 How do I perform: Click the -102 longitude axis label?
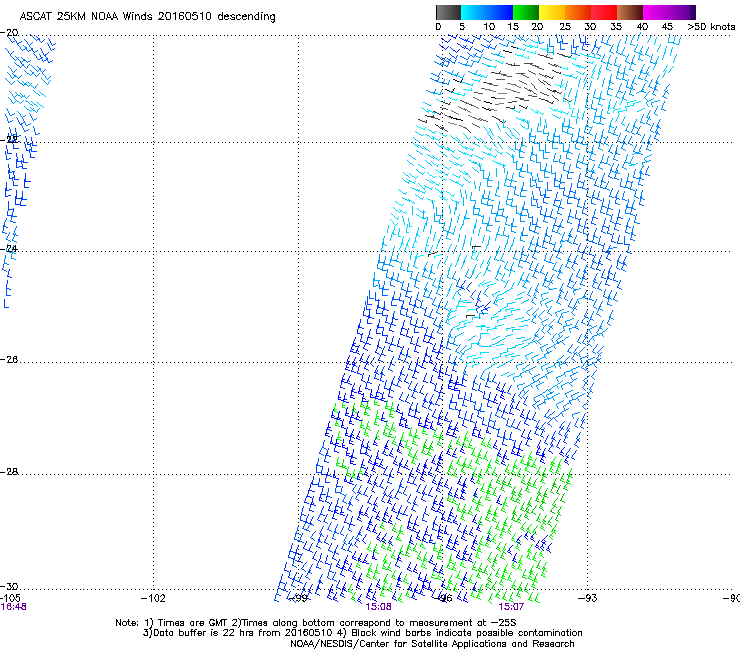(153, 598)
